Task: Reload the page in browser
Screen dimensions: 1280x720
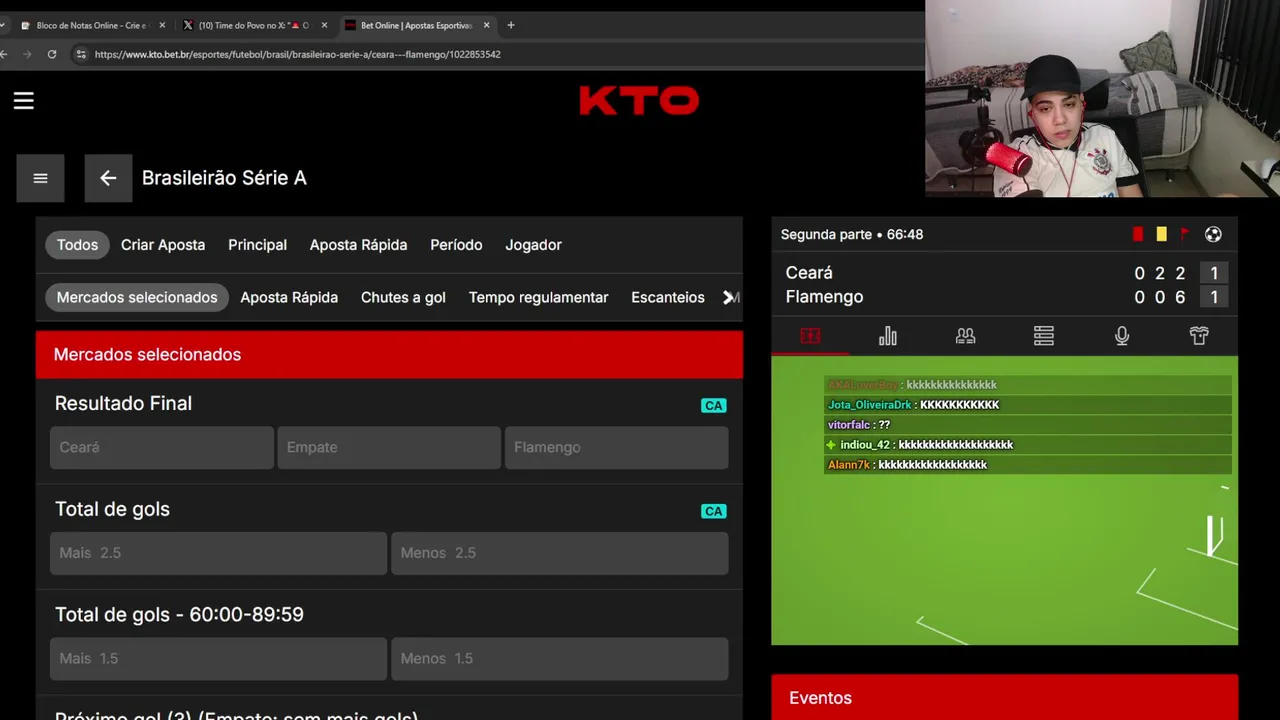Action: (52, 54)
